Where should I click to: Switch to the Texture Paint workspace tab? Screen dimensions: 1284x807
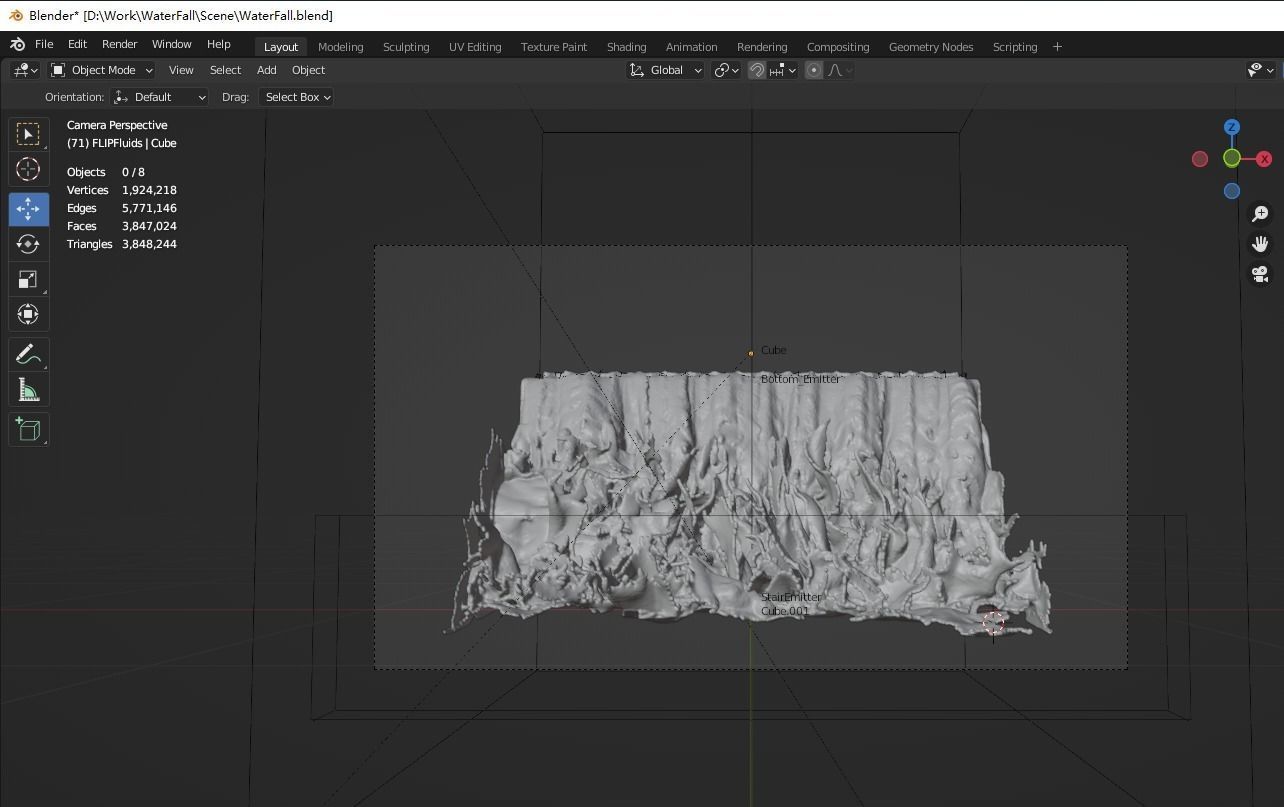click(x=554, y=47)
